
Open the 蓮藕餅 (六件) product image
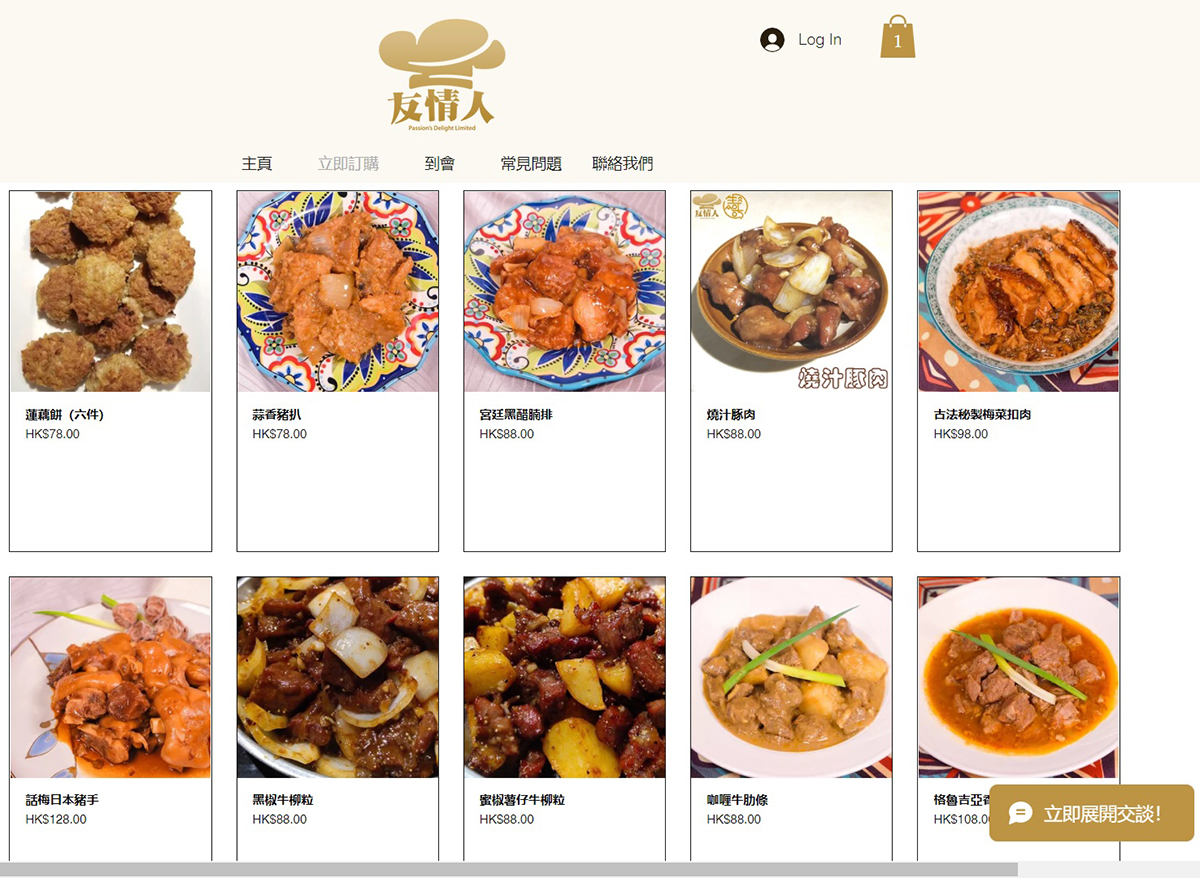pos(110,291)
